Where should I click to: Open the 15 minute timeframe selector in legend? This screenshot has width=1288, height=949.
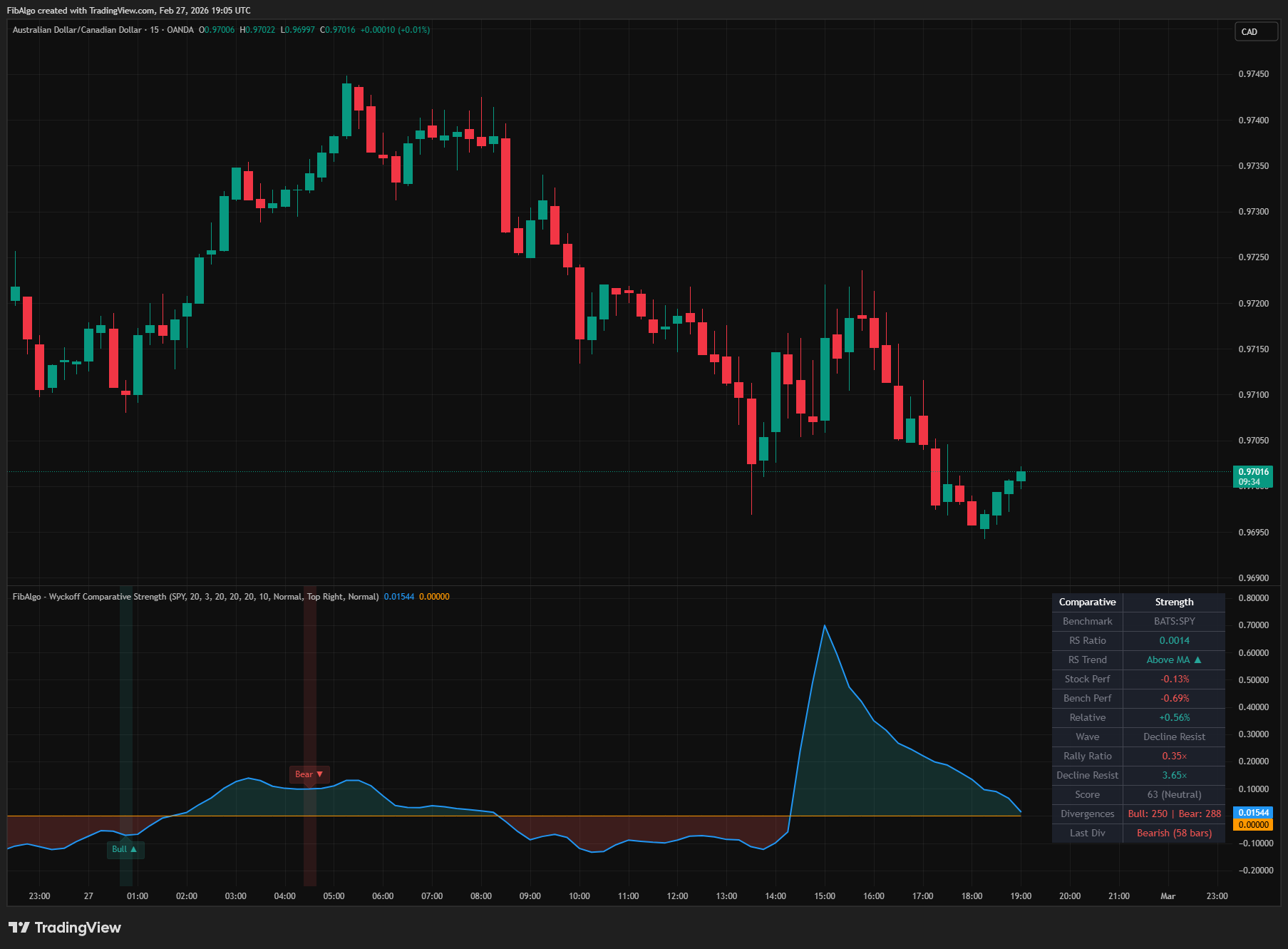click(154, 30)
